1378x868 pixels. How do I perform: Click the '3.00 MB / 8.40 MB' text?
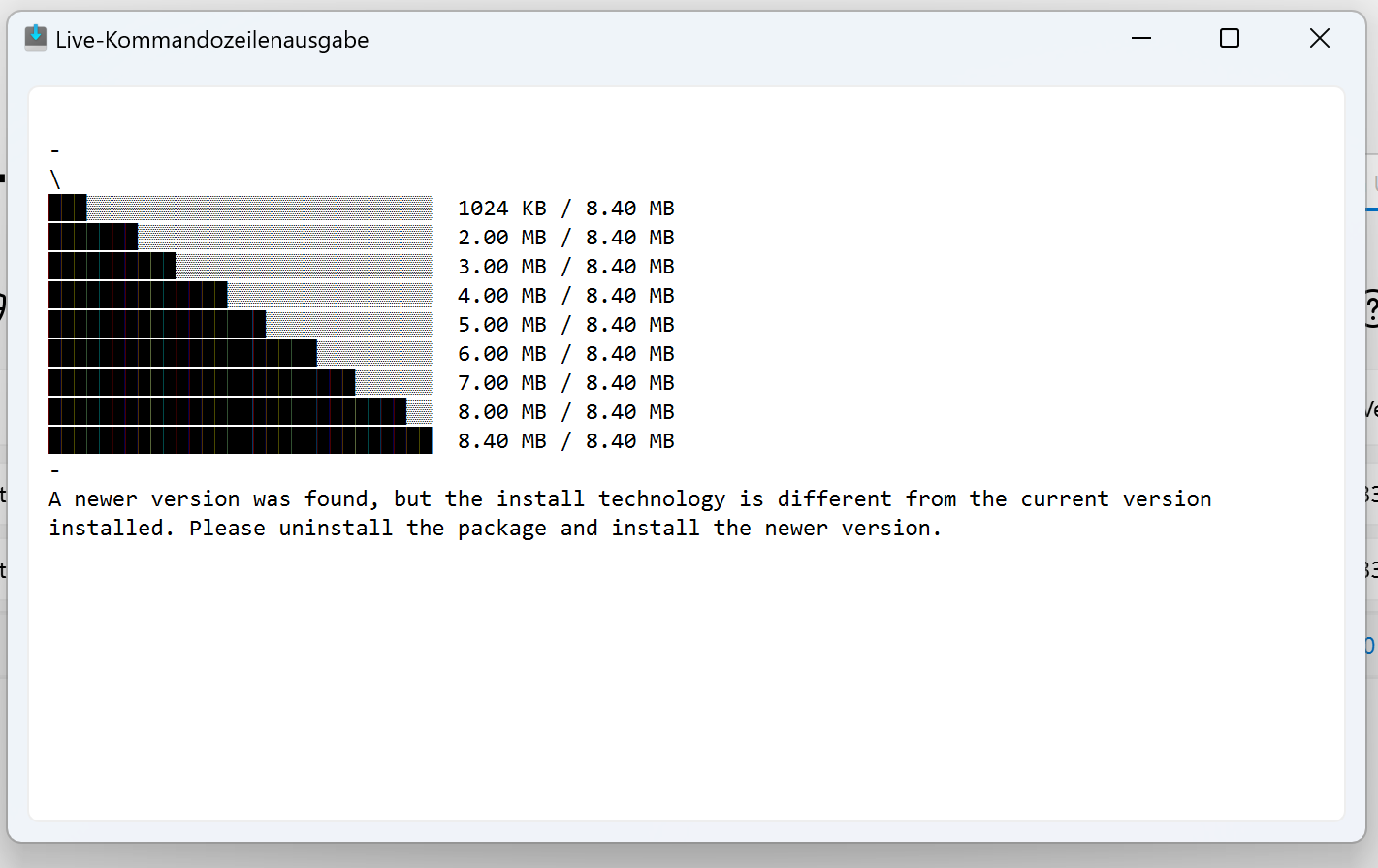[566, 267]
